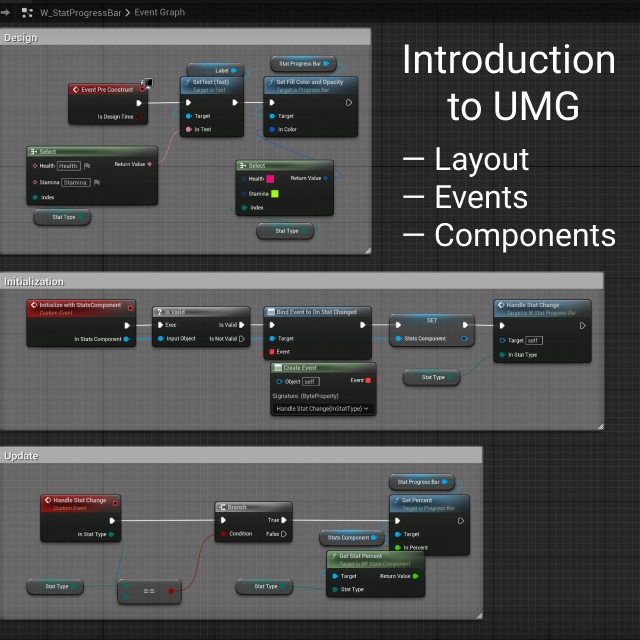This screenshot has width=640, height=640.
Task: Select the Label variable node
Action: (216, 70)
